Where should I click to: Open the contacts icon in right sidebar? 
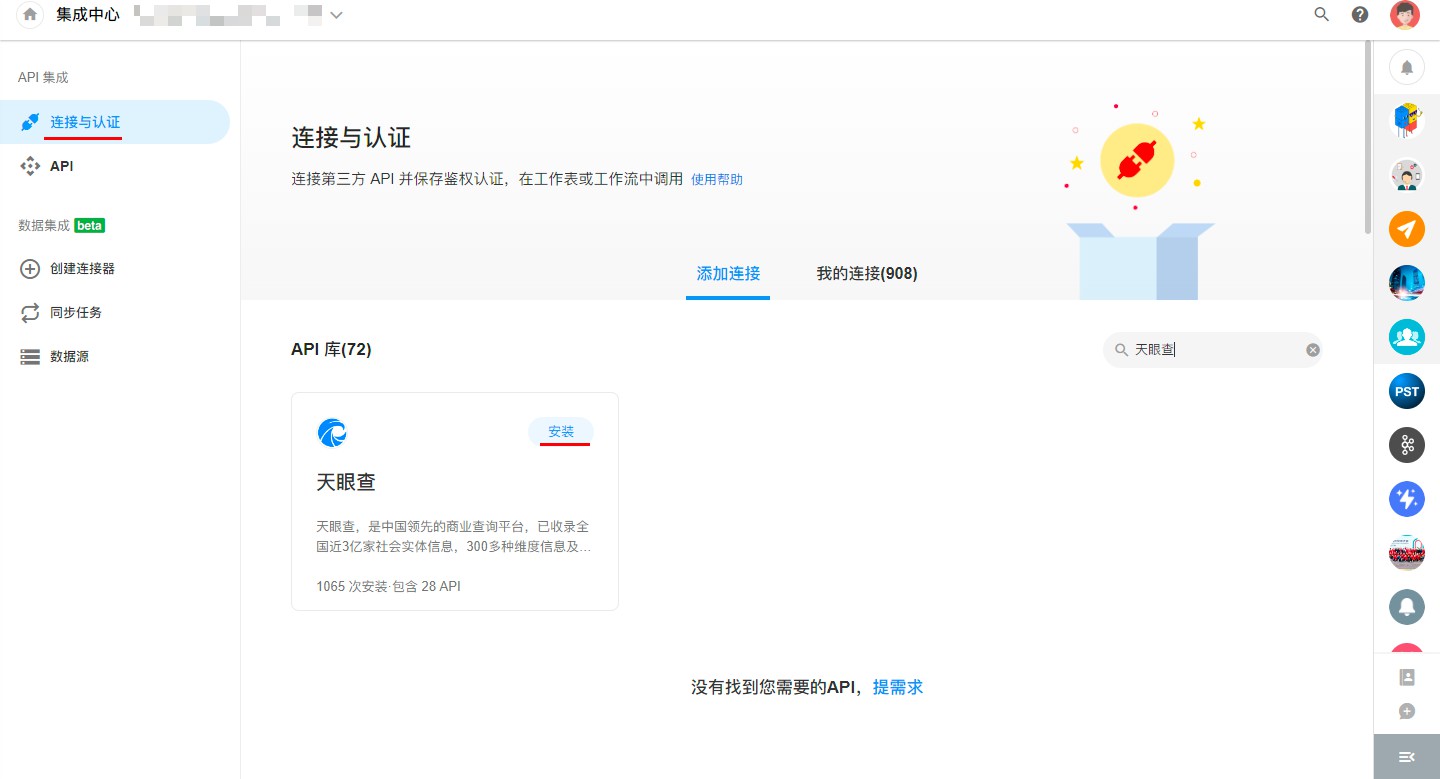click(x=1407, y=677)
